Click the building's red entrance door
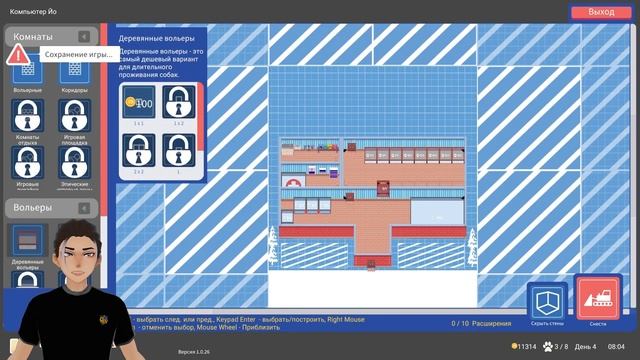The height and width of the screenshot is (360, 640). click(371, 264)
